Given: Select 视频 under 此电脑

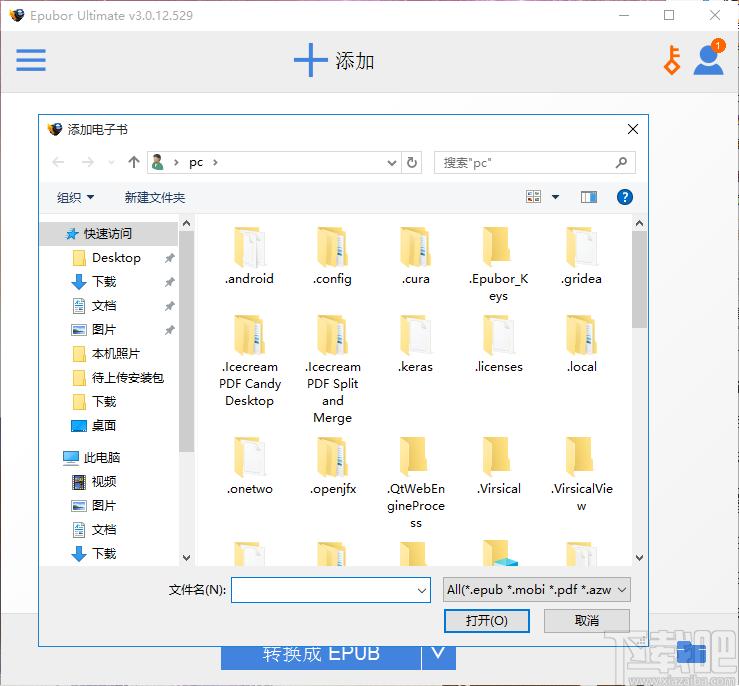Looking at the screenshot, I should (104, 482).
